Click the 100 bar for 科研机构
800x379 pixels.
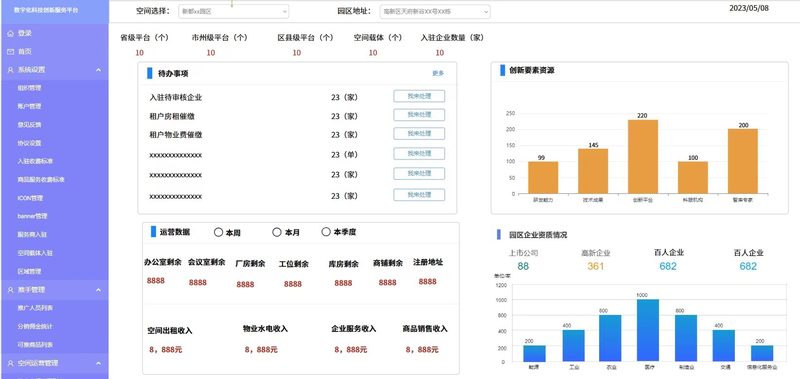[x=693, y=178]
